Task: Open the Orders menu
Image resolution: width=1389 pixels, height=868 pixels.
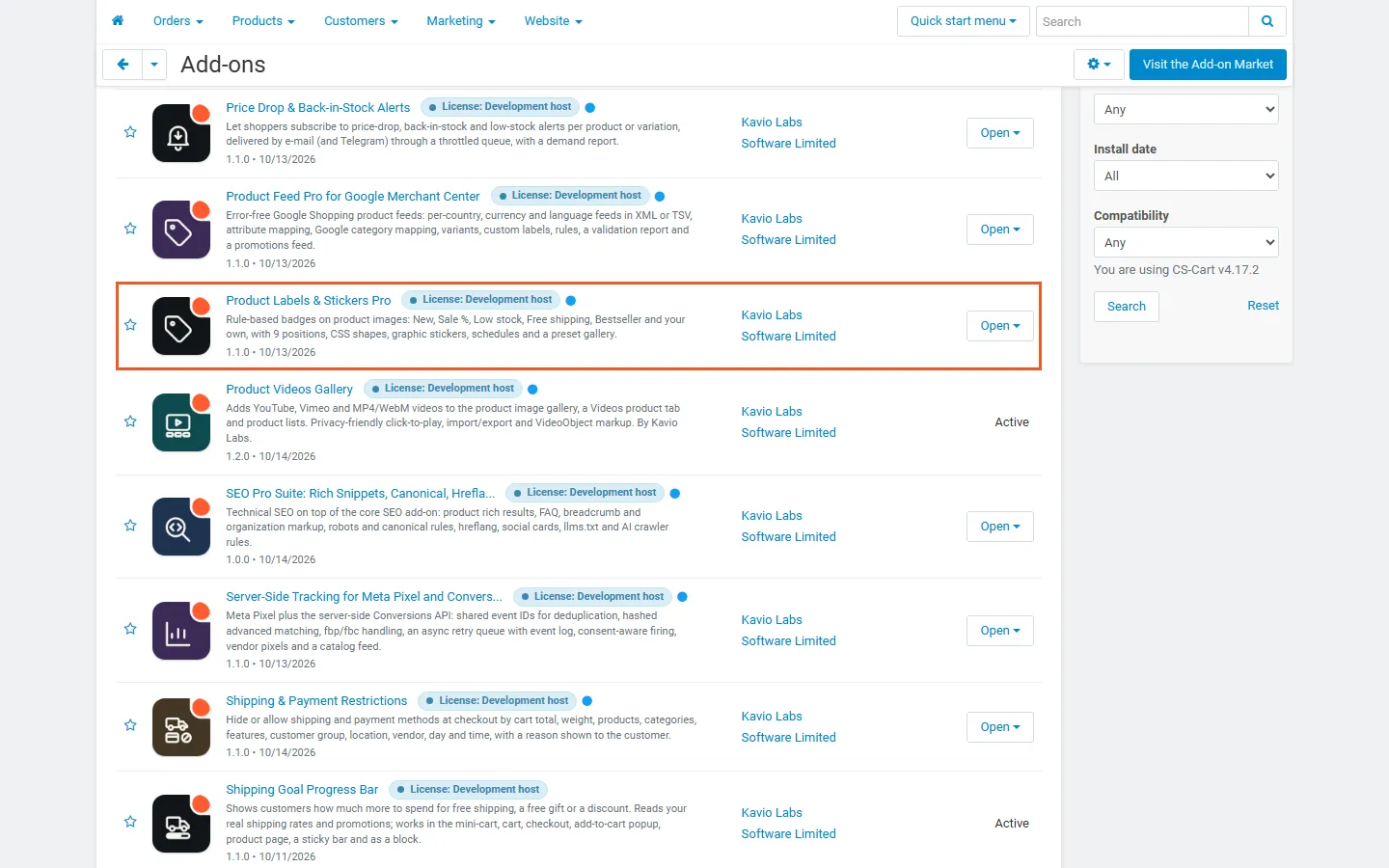Action: click(x=177, y=21)
